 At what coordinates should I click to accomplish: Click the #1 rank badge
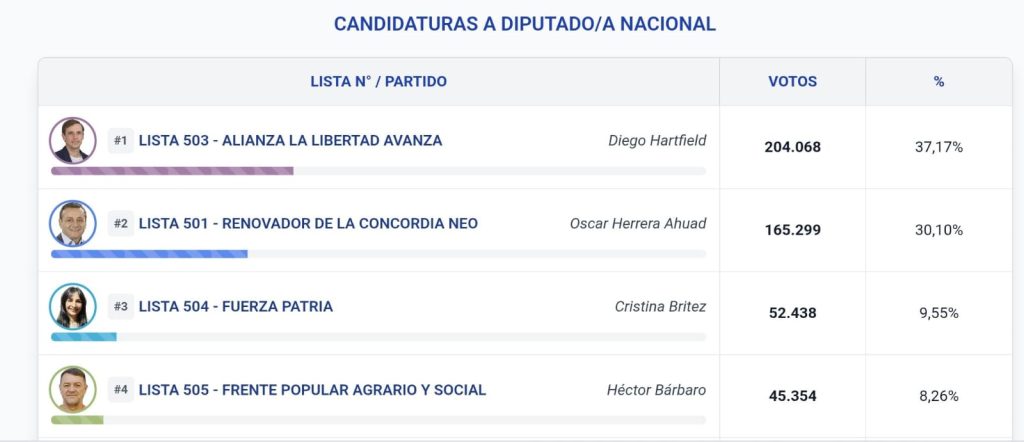pyautogui.click(x=120, y=141)
